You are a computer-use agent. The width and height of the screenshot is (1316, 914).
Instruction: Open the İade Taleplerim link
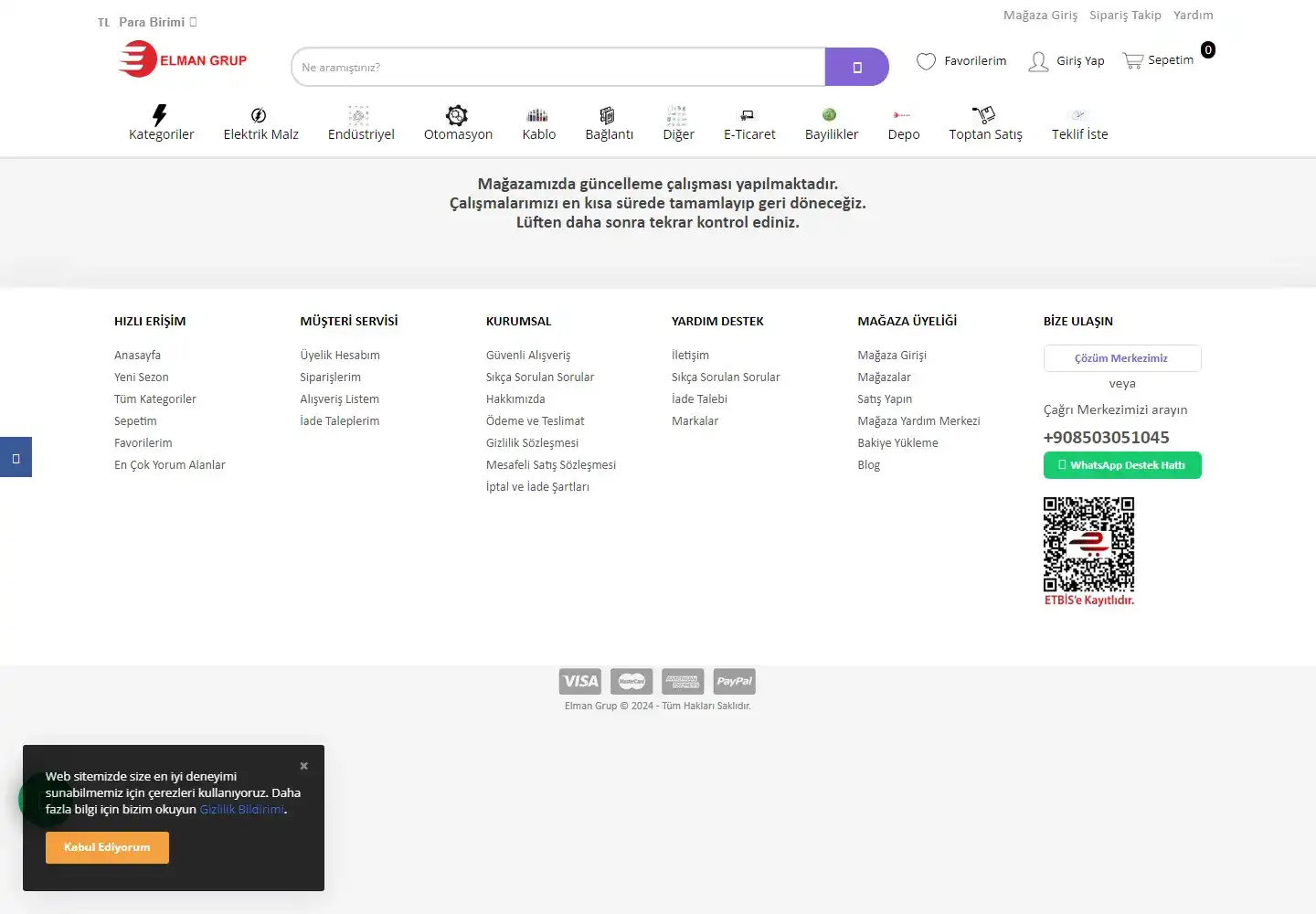click(x=340, y=420)
